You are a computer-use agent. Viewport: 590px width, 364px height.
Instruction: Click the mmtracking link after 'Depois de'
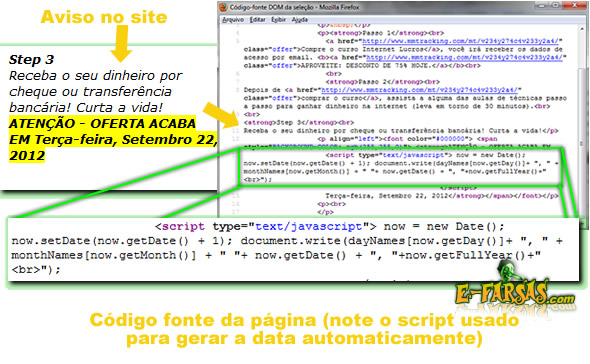pyautogui.click(x=419, y=90)
